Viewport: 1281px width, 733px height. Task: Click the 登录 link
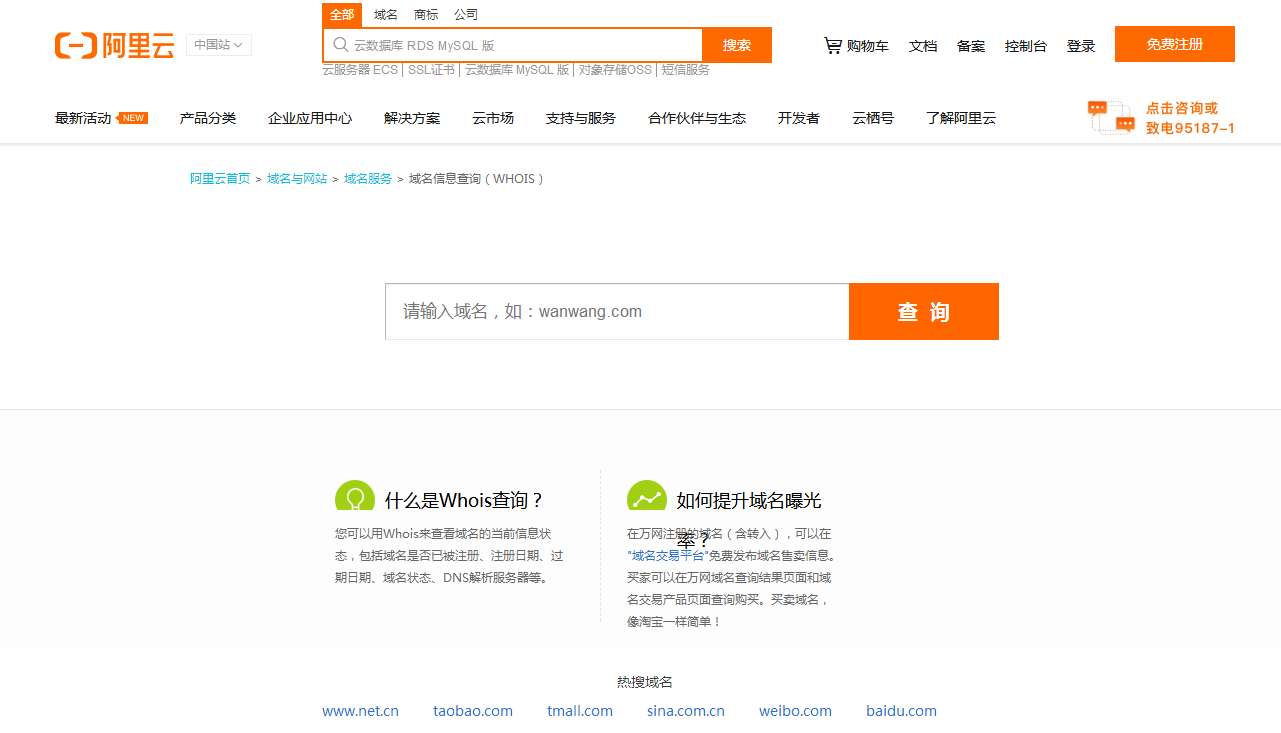pos(1081,46)
